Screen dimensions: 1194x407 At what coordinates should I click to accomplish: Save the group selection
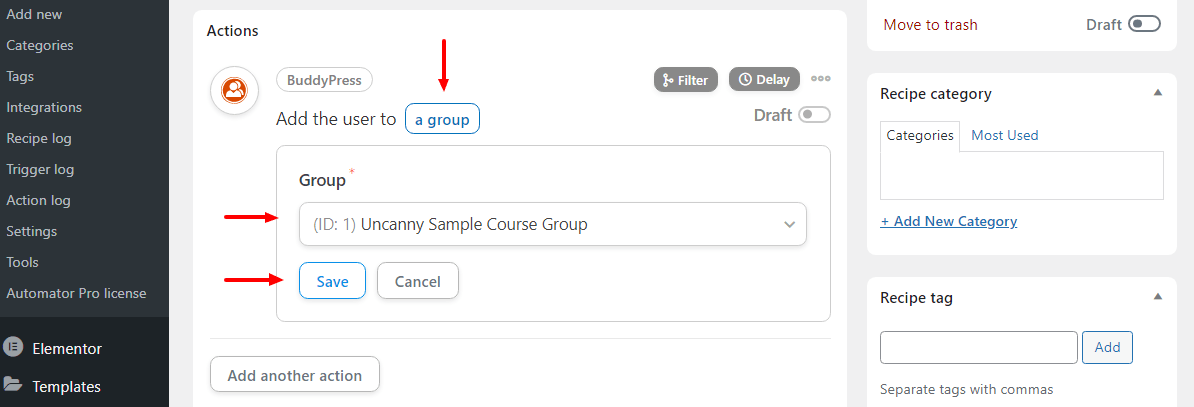click(x=332, y=280)
